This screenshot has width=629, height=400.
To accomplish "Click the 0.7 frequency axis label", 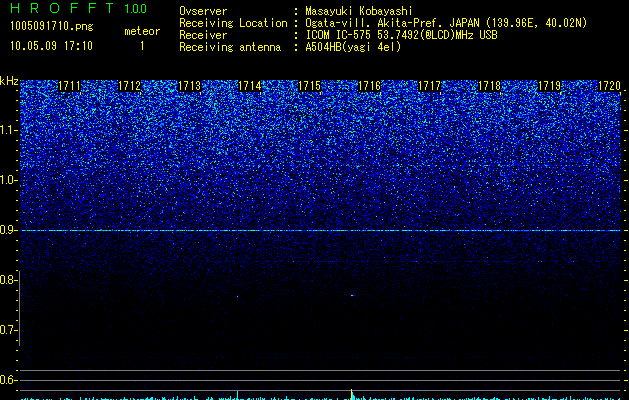I will (x=7, y=330).
